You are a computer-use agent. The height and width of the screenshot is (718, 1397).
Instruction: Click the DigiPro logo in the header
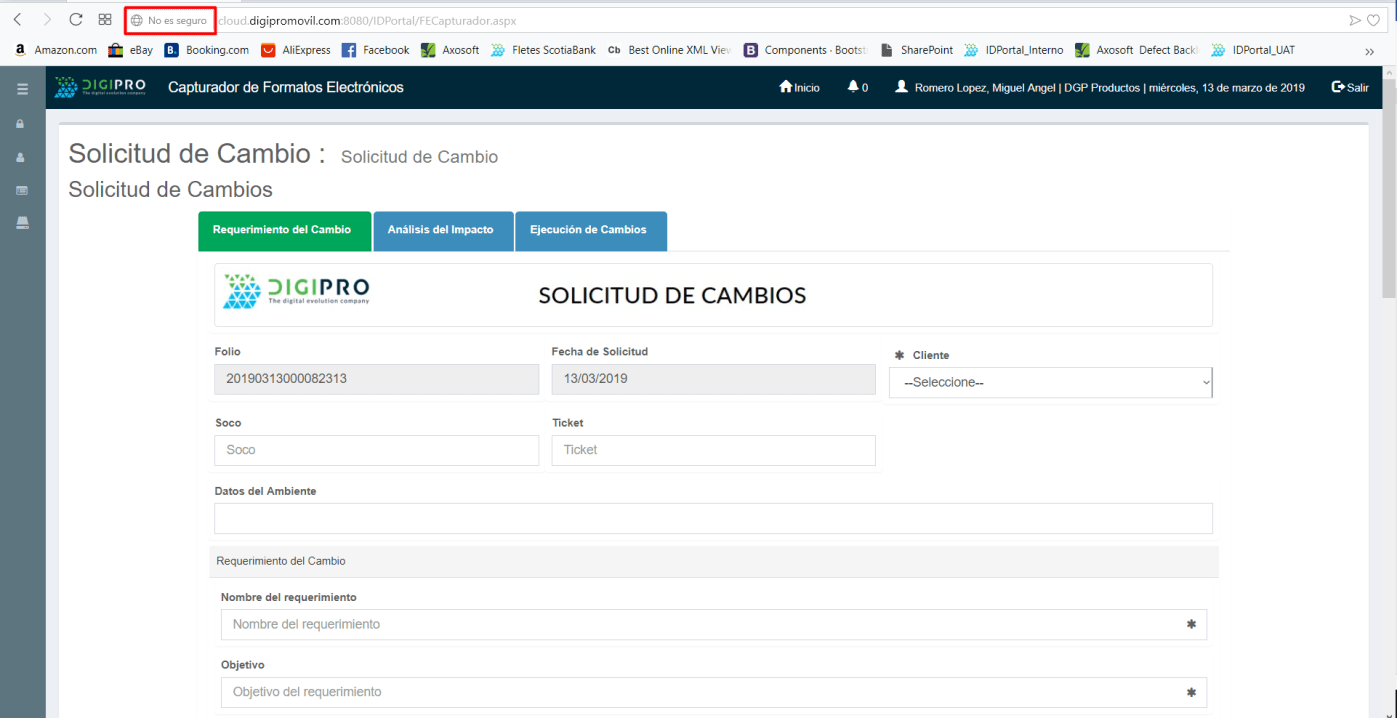click(100, 87)
